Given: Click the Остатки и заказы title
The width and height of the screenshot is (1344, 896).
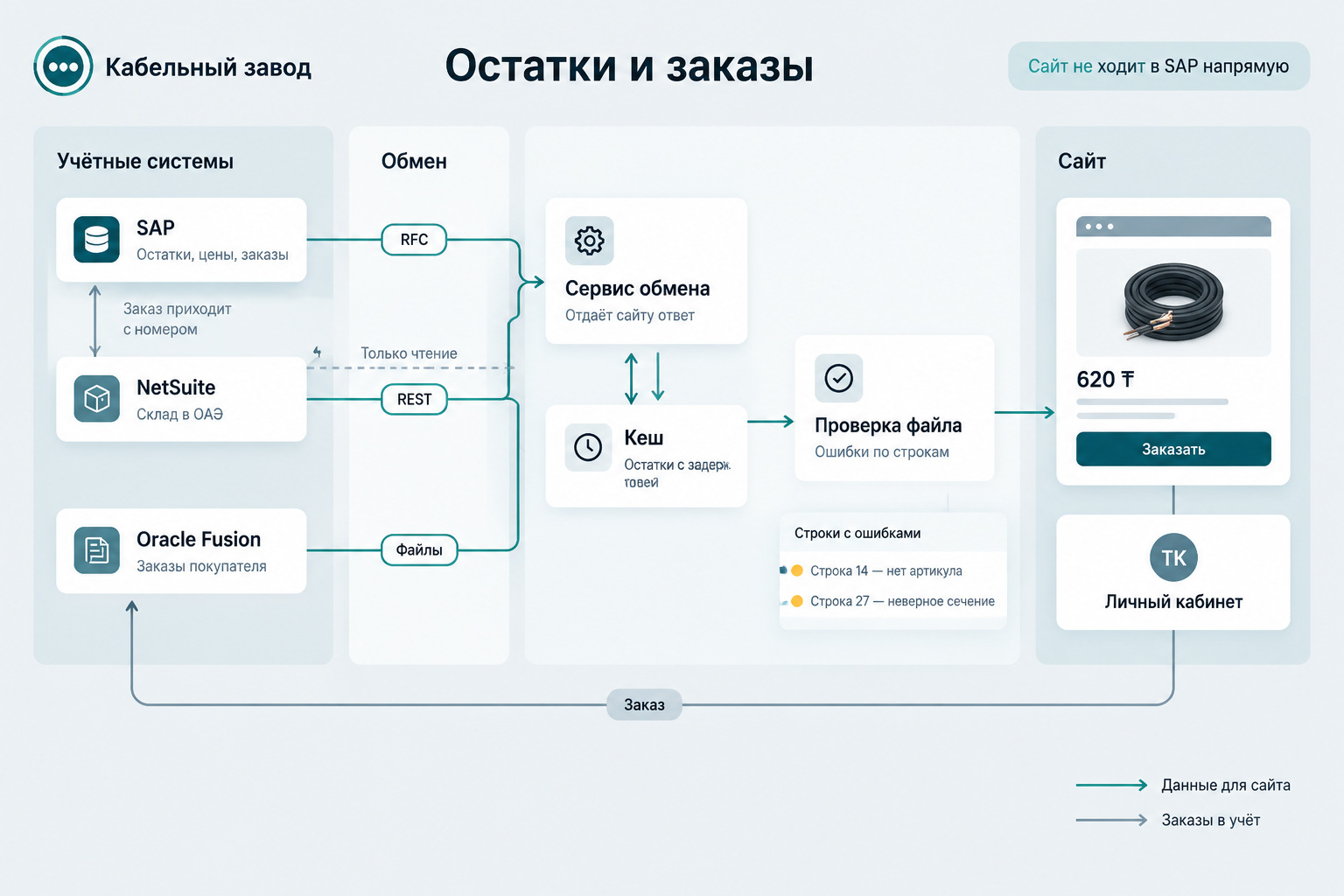Looking at the screenshot, I should tap(629, 66).
